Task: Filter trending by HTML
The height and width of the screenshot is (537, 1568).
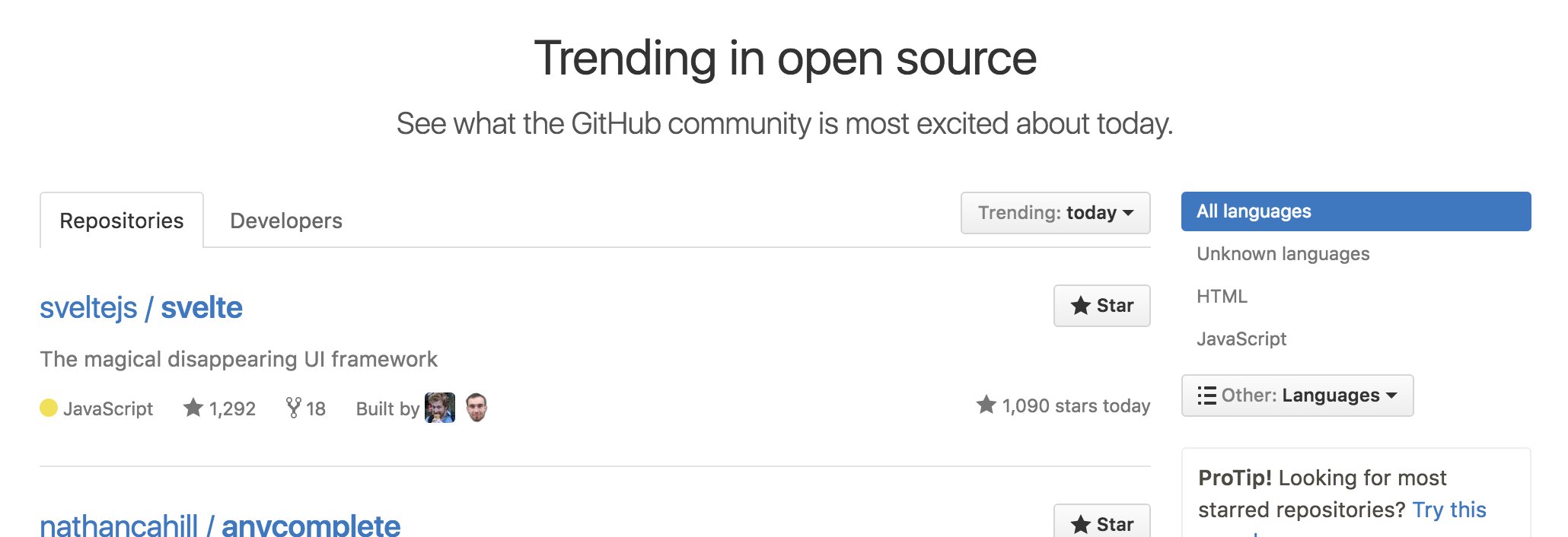Action: (1222, 297)
